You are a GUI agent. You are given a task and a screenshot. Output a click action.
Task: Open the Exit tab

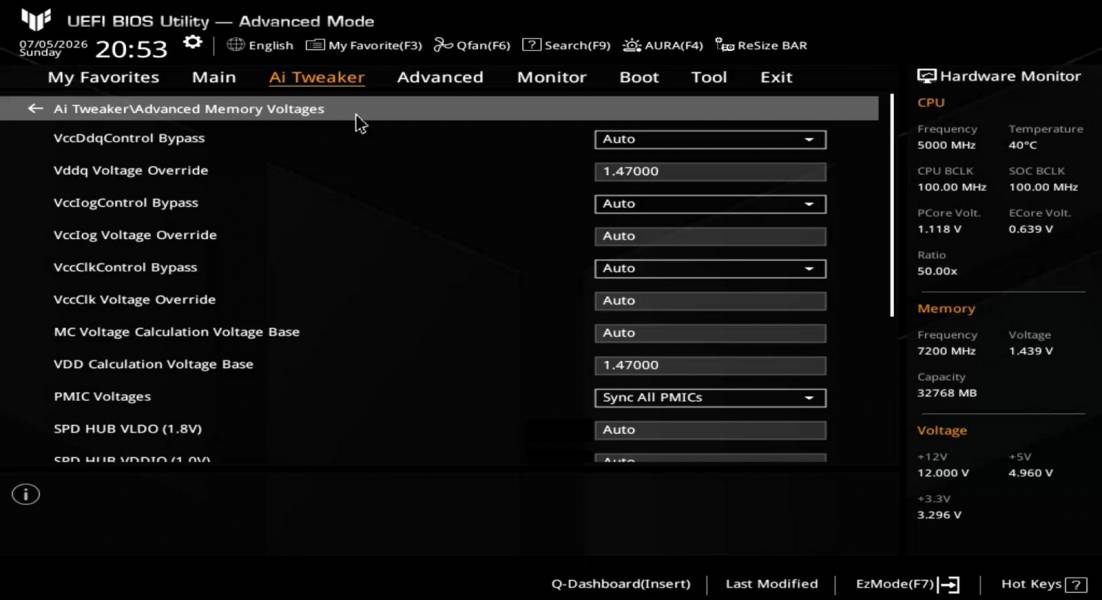point(776,77)
